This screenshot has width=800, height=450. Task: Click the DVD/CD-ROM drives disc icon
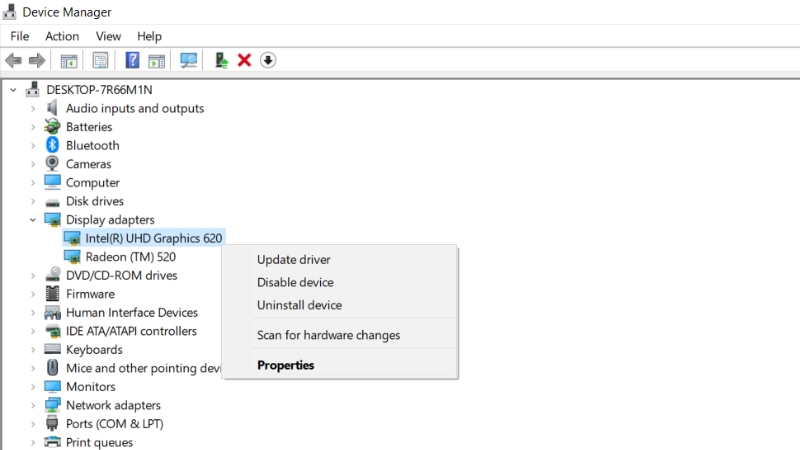53,275
